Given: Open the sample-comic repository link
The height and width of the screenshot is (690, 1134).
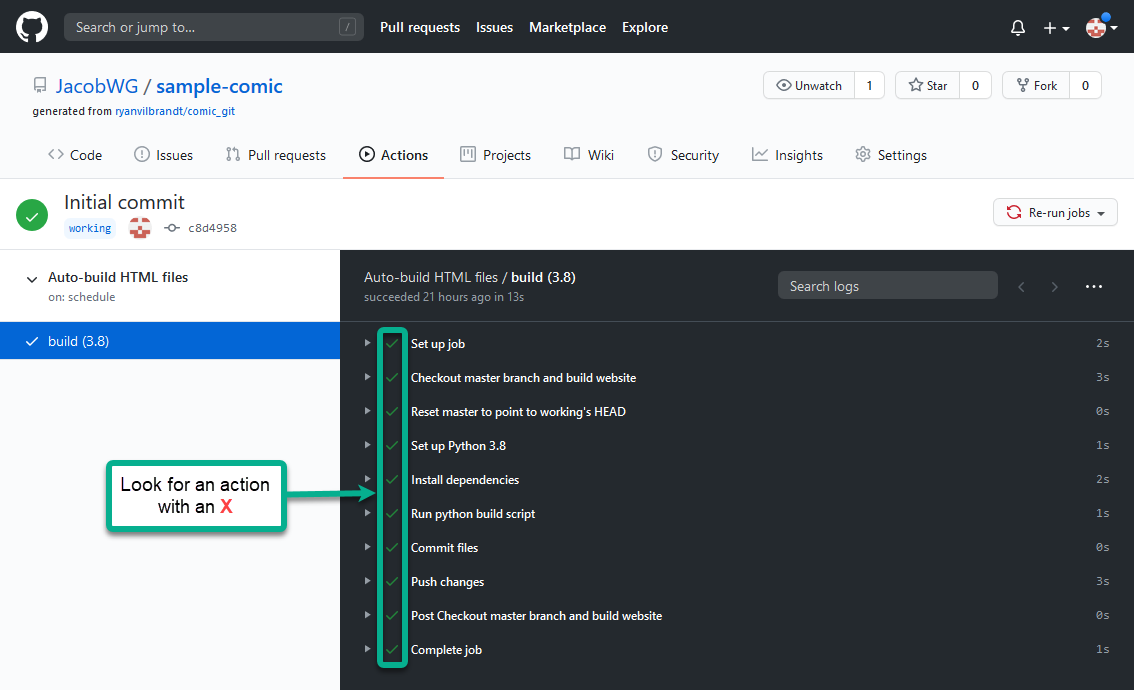Looking at the screenshot, I should click(219, 86).
